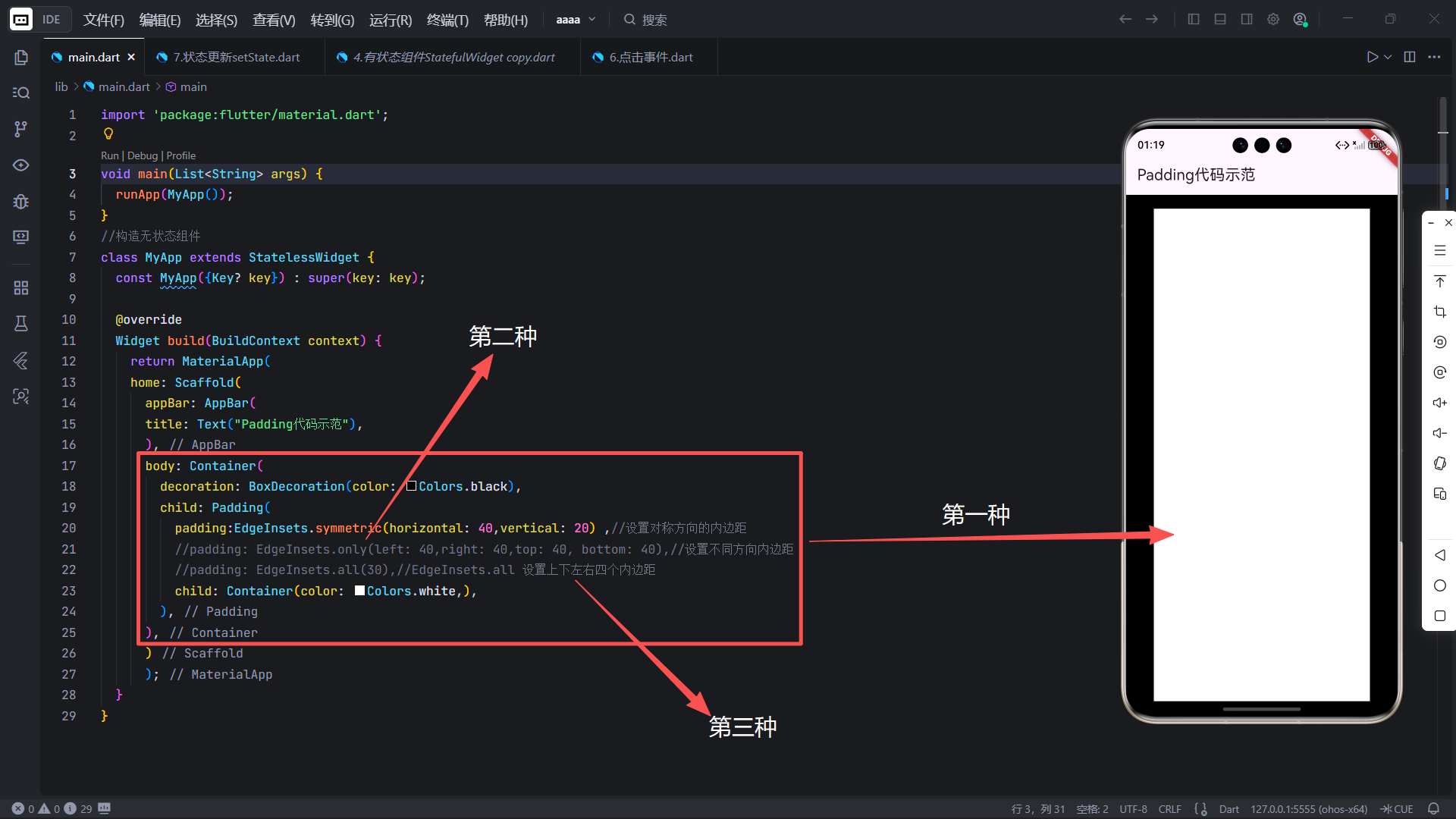Open the editor more actions ellipsis
The width and height of the screenshot is (1456, 819).
(x=1434, y=58)
